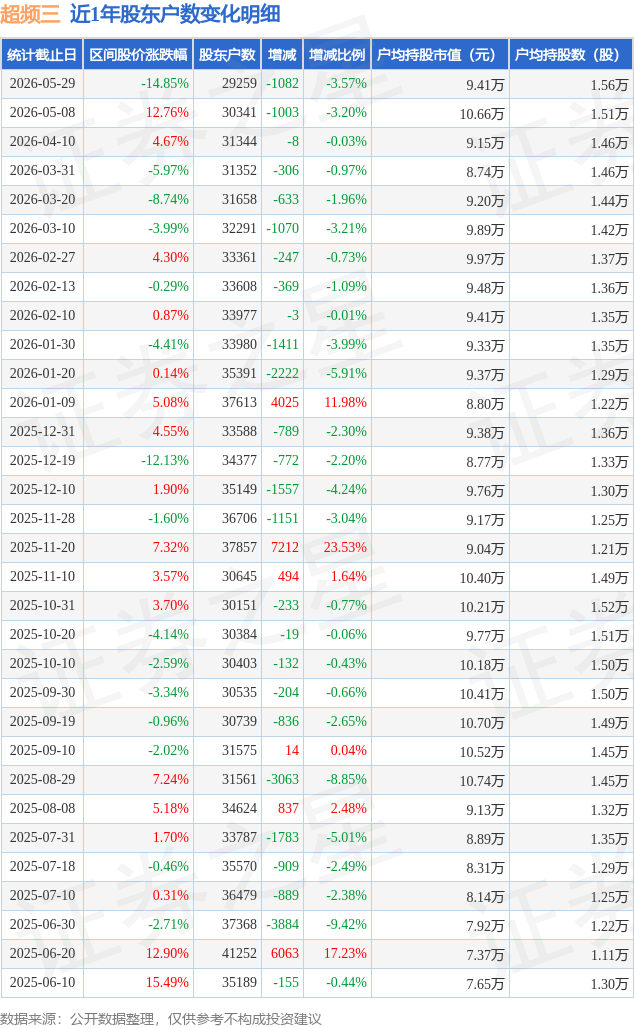Screen dimensions: 634x1028
Task: Click the 区间股价涨跌幅 column header
Action: [138, 55]
